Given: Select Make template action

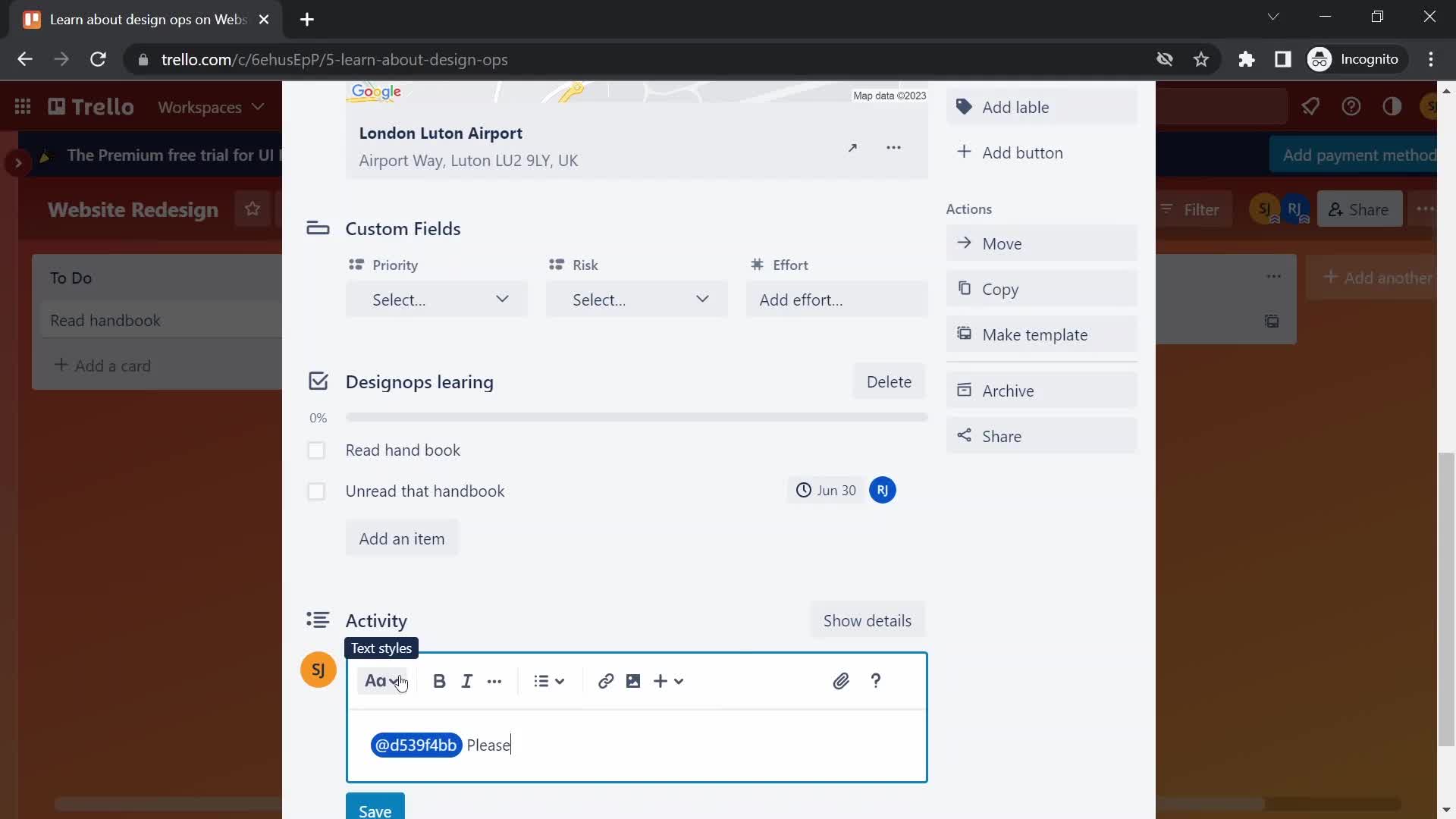Looking at the screenshot, I should (x=1042, y=334).
